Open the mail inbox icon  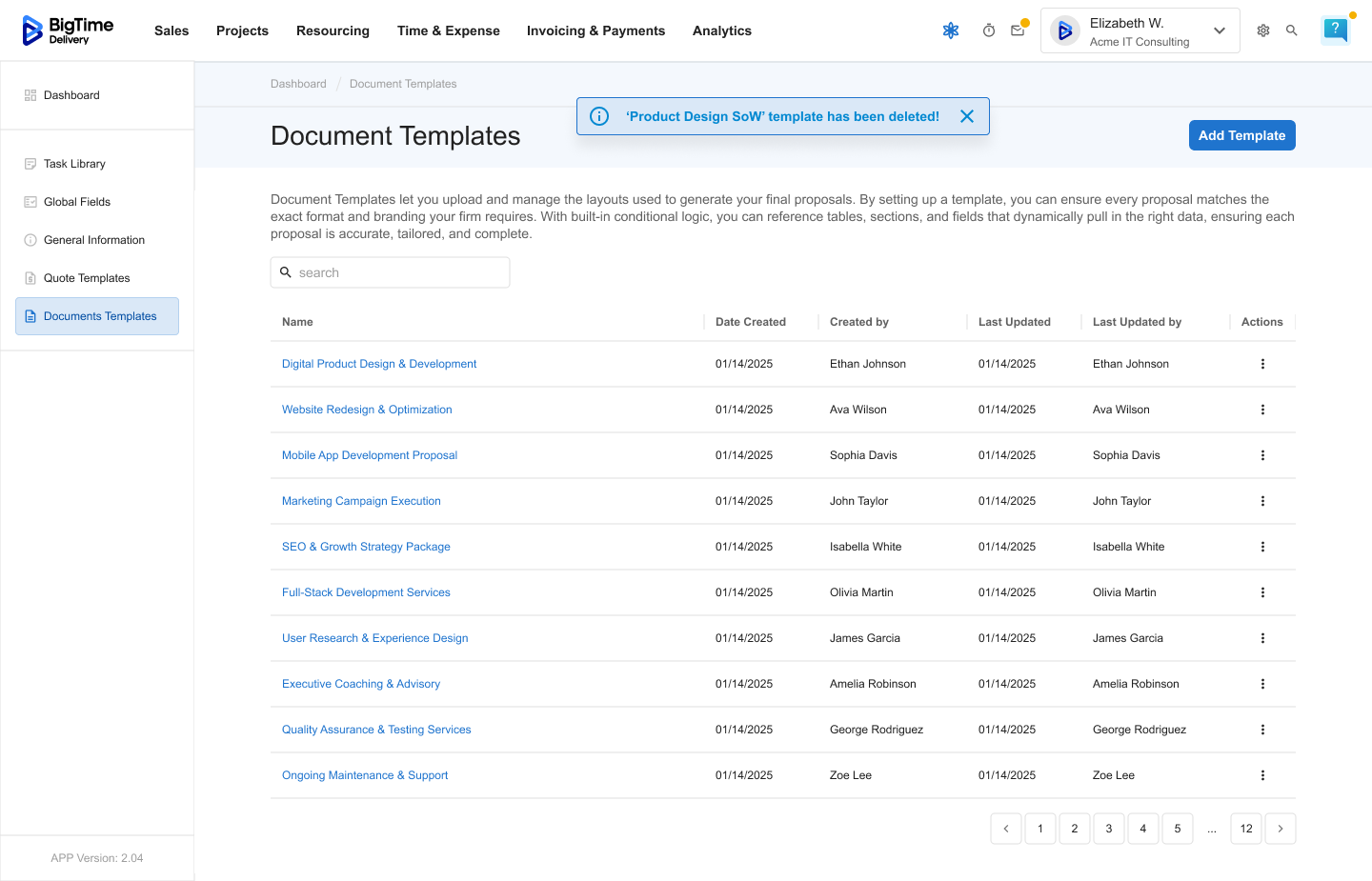click(x=1018, y=30)
